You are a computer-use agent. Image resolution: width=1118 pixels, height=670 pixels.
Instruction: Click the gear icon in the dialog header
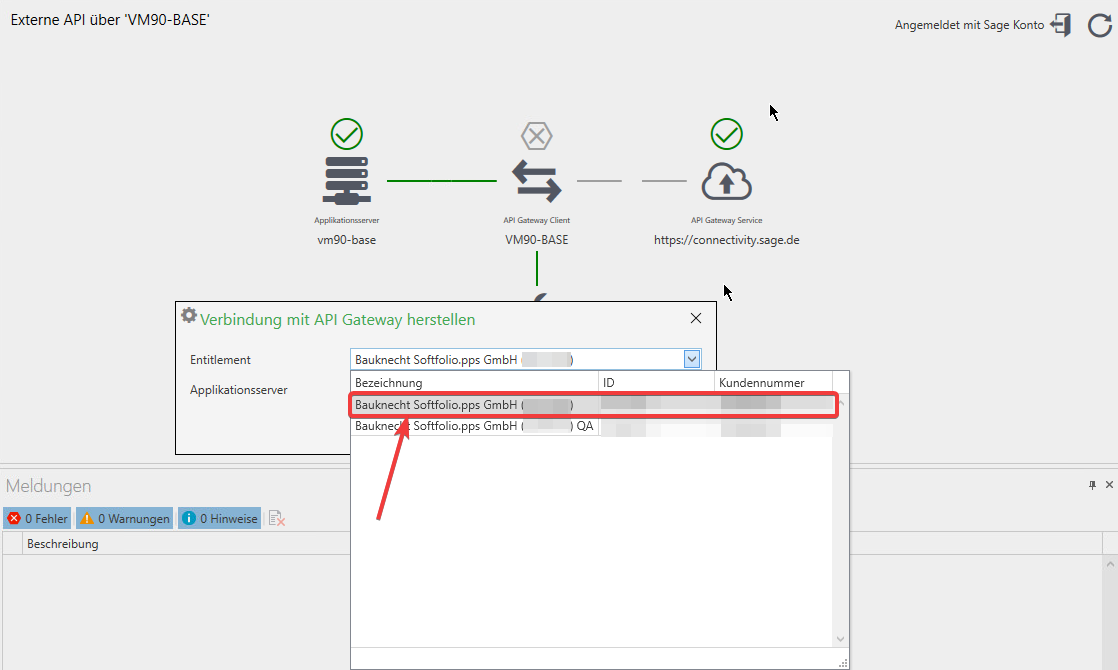189,314
